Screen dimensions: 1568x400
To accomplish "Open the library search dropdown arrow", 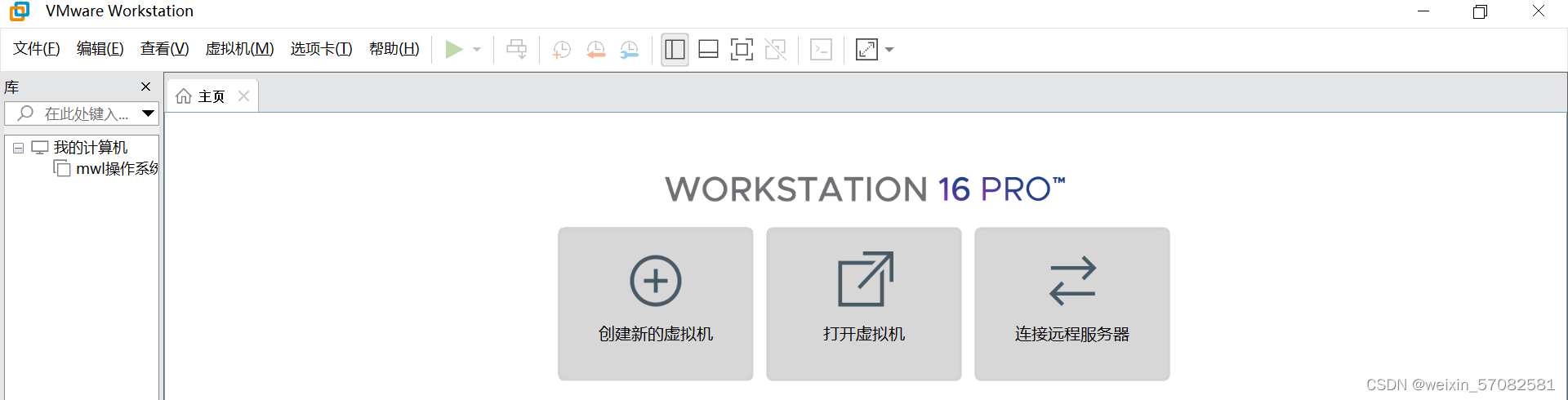I will coord(149,113).
